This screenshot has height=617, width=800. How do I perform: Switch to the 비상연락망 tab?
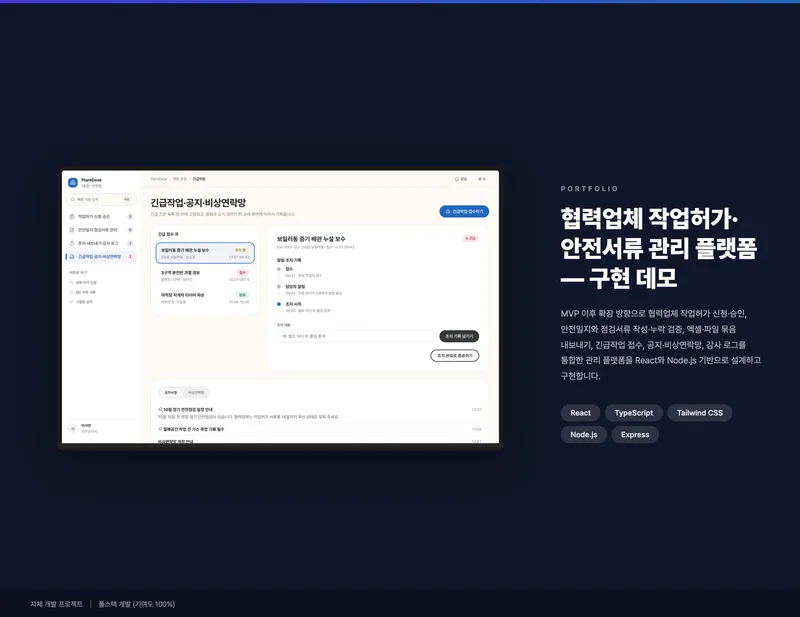(x=196, y=392)
